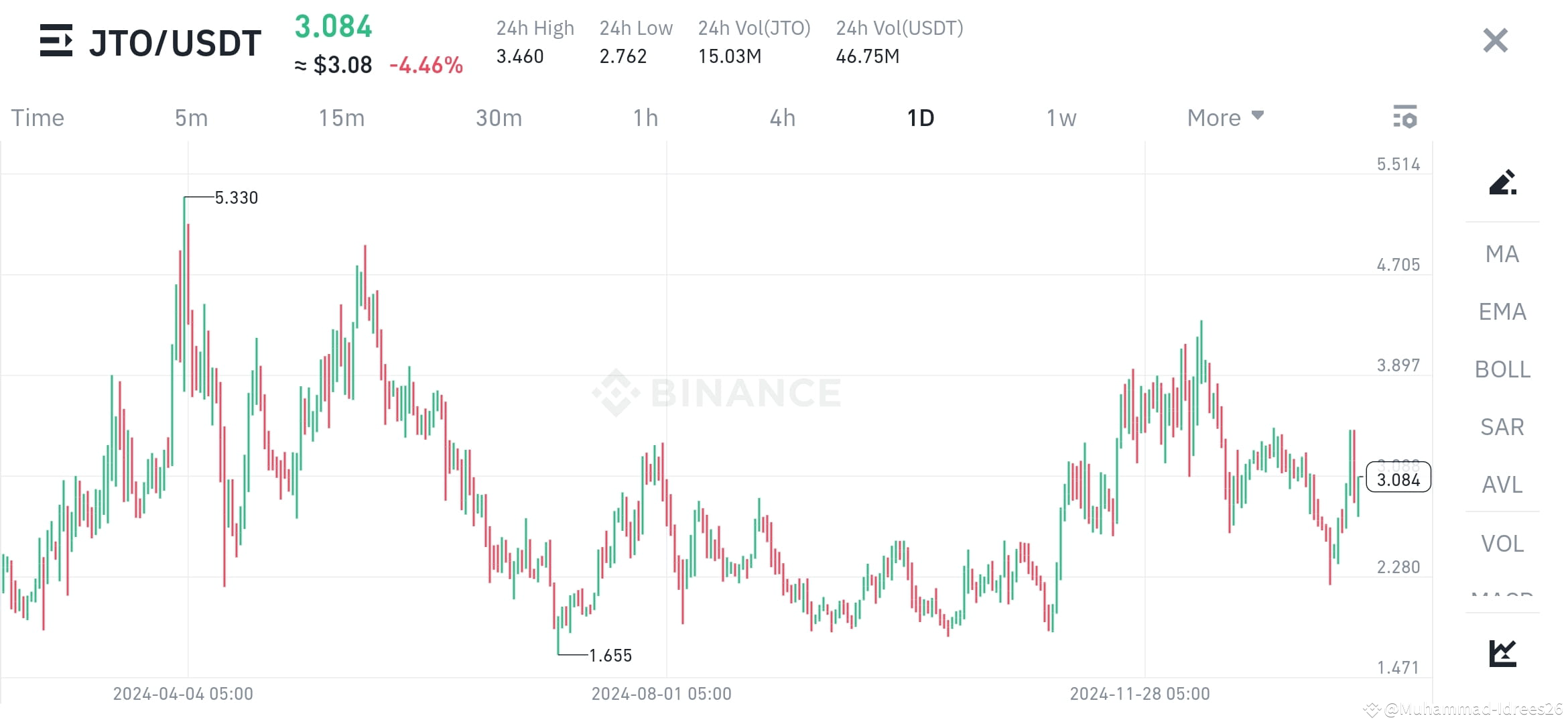
Task: Select the 1D timeframe
Action: 921,117
